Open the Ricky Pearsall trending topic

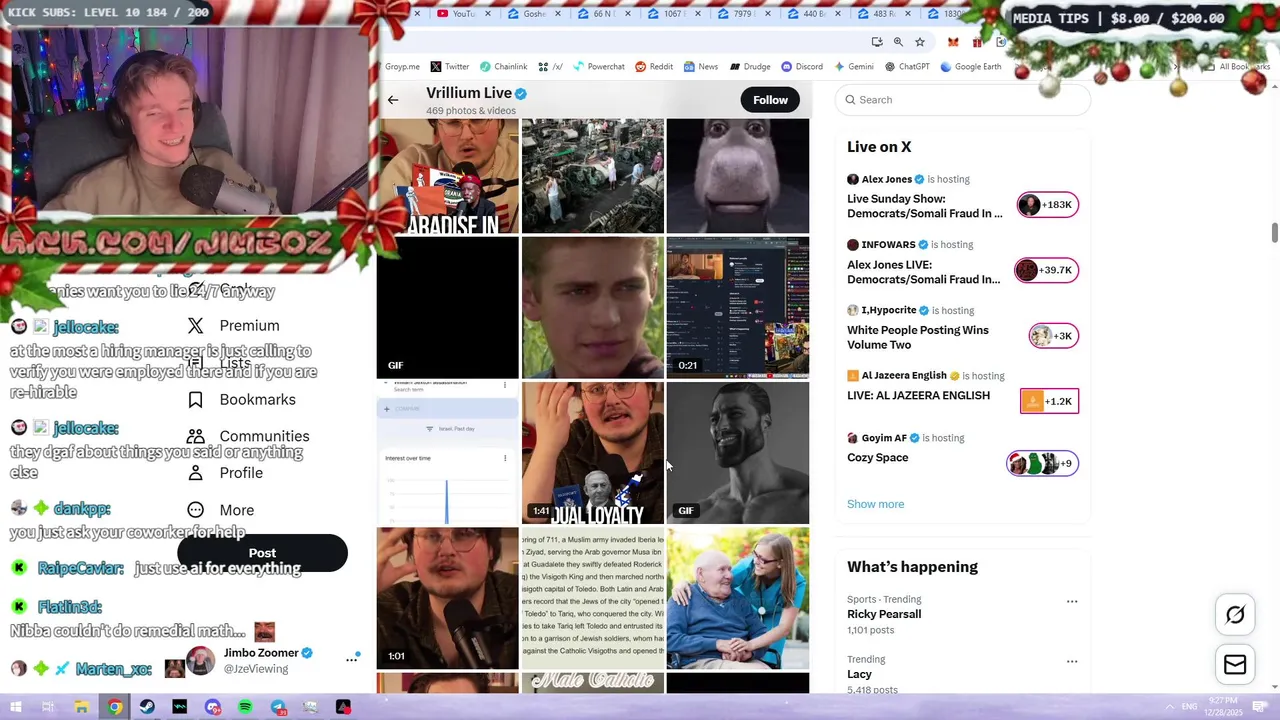tap(884, 614)
